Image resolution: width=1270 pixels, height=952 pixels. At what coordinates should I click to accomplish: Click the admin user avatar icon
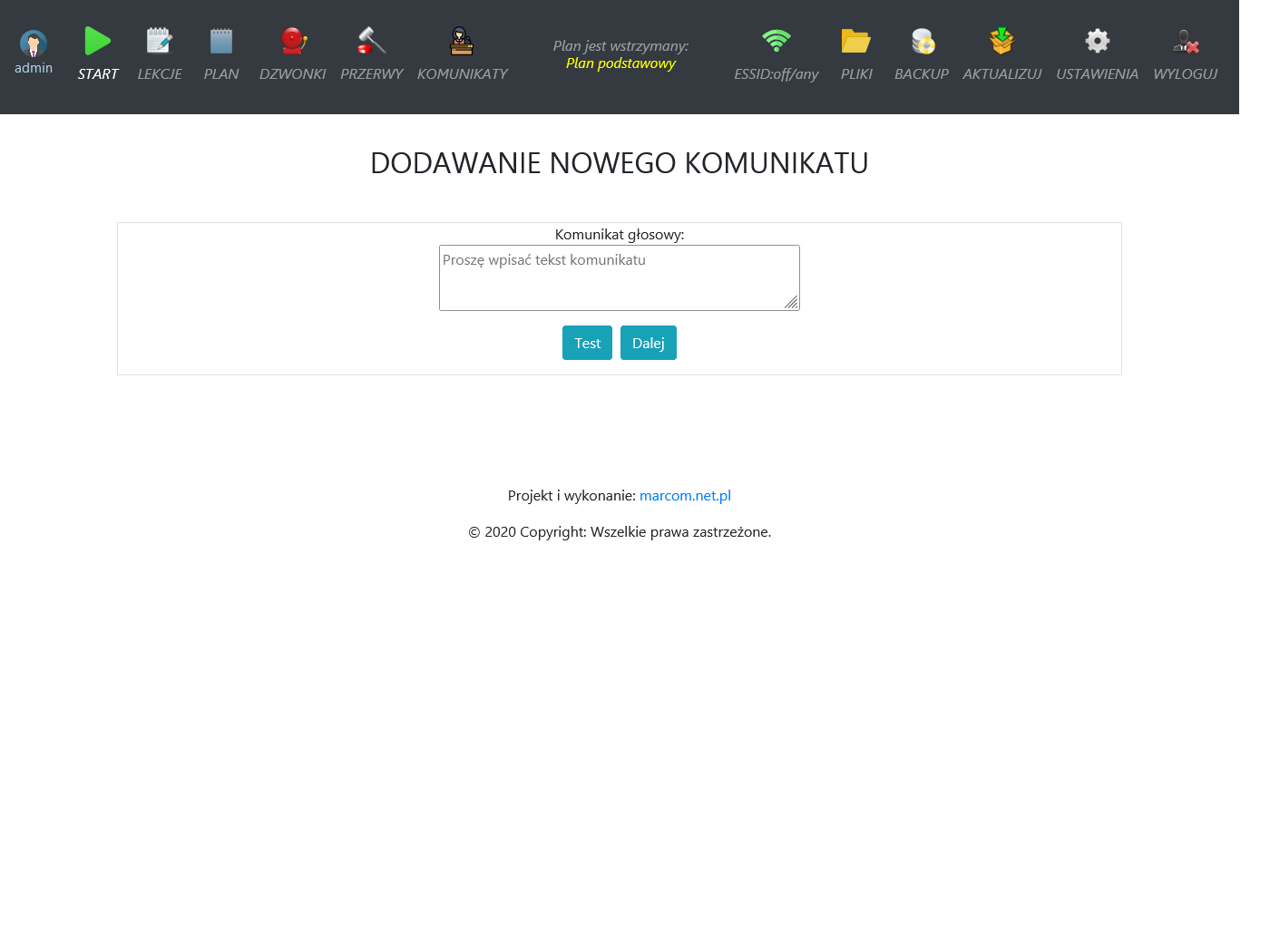34,44
